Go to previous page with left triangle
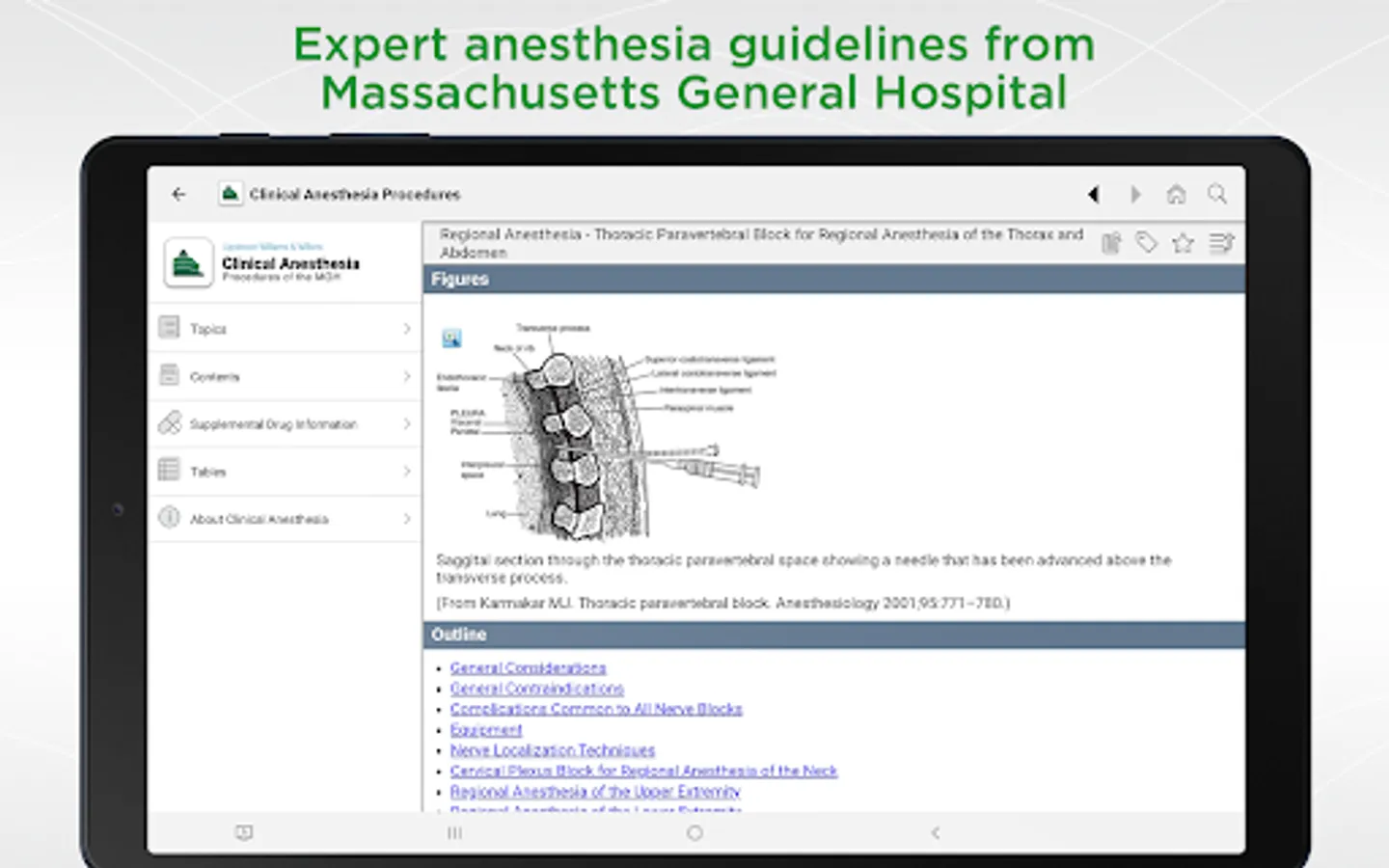1389x868 pixels. pyautogui.click(x=1093, y=194)
